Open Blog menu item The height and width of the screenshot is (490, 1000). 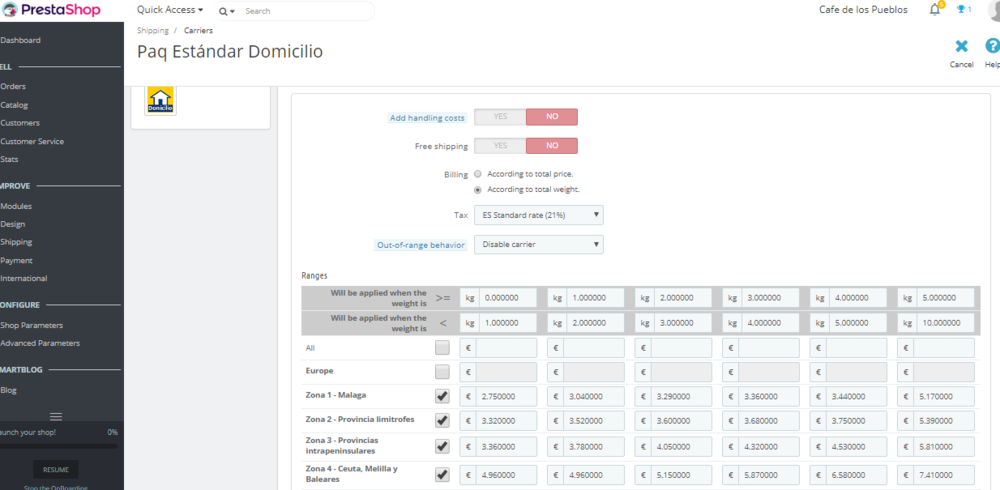[8, 390]
